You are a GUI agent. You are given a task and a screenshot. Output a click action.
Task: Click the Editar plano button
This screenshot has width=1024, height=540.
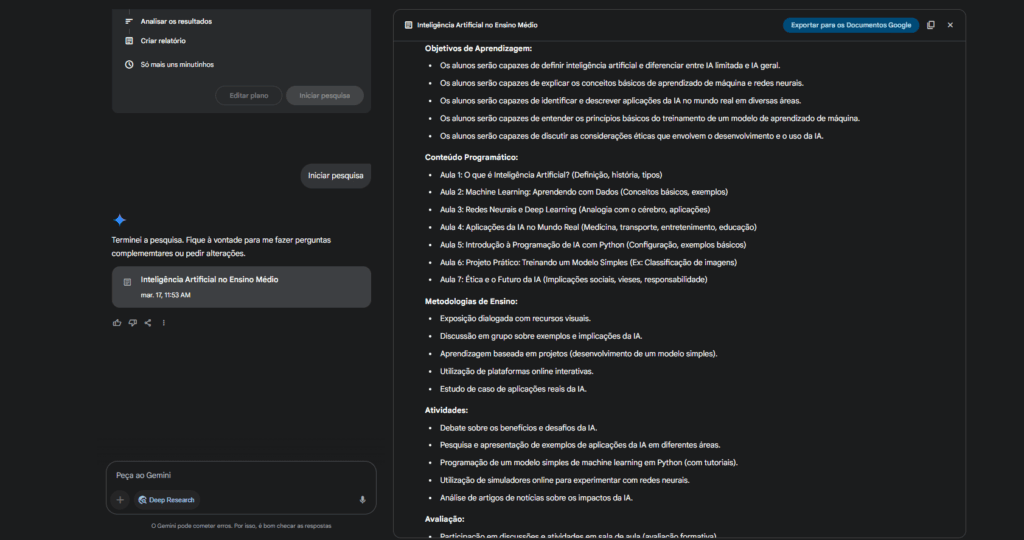248,95
